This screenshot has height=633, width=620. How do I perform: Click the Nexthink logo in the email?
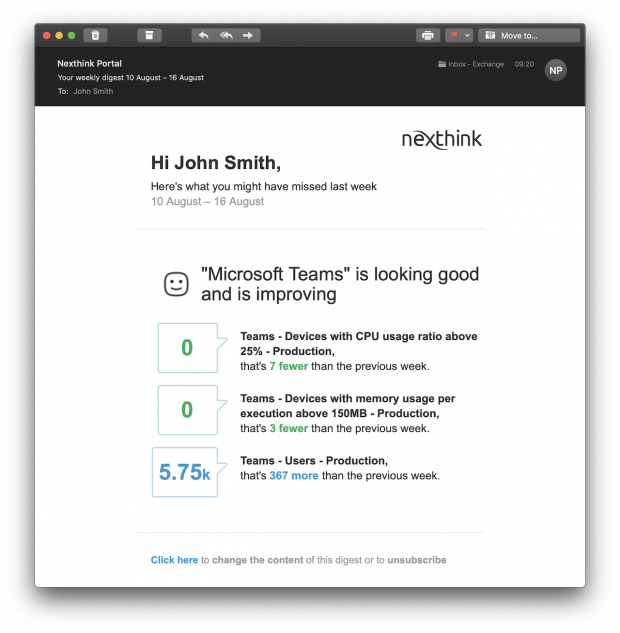[441, 139]
